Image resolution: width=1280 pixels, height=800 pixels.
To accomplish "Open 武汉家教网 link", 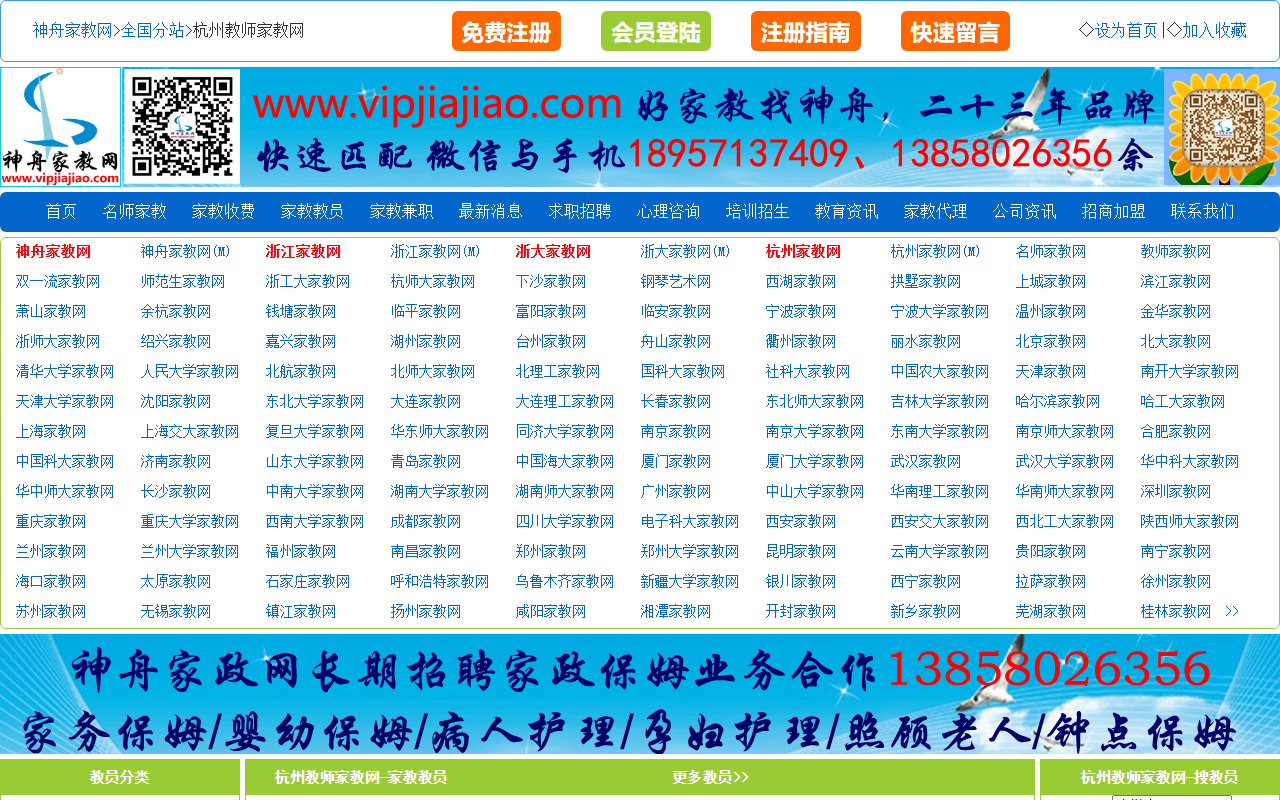I will (x=926, y=461).
